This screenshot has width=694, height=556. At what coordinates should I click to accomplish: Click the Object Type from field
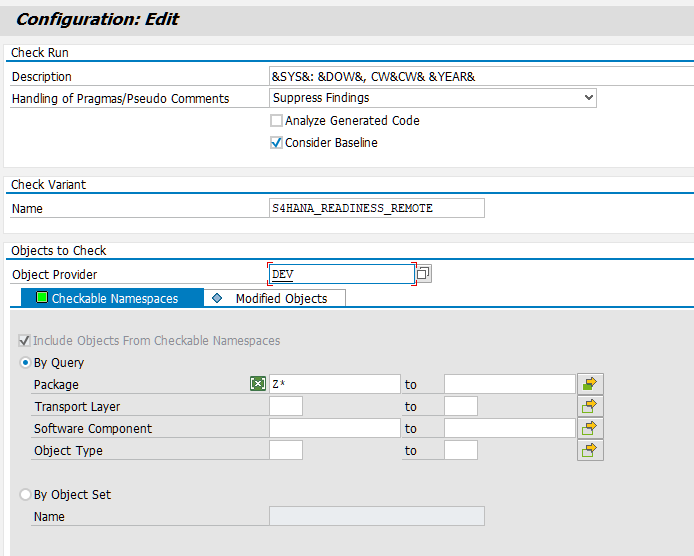pos(286,450)
